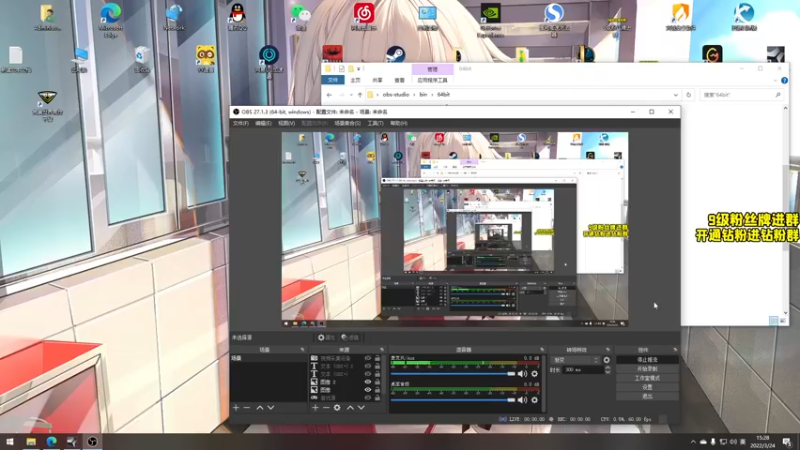Open WeChat desktop icon
The width and height of the screenshot is (800, 450).
301,16
